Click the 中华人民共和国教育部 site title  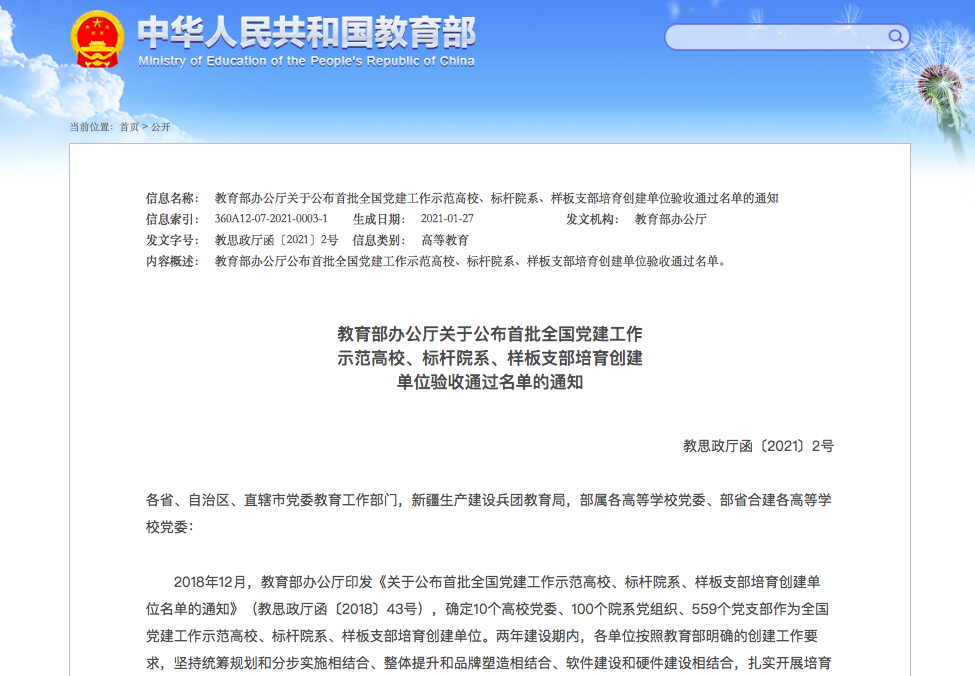pos(306,32)
